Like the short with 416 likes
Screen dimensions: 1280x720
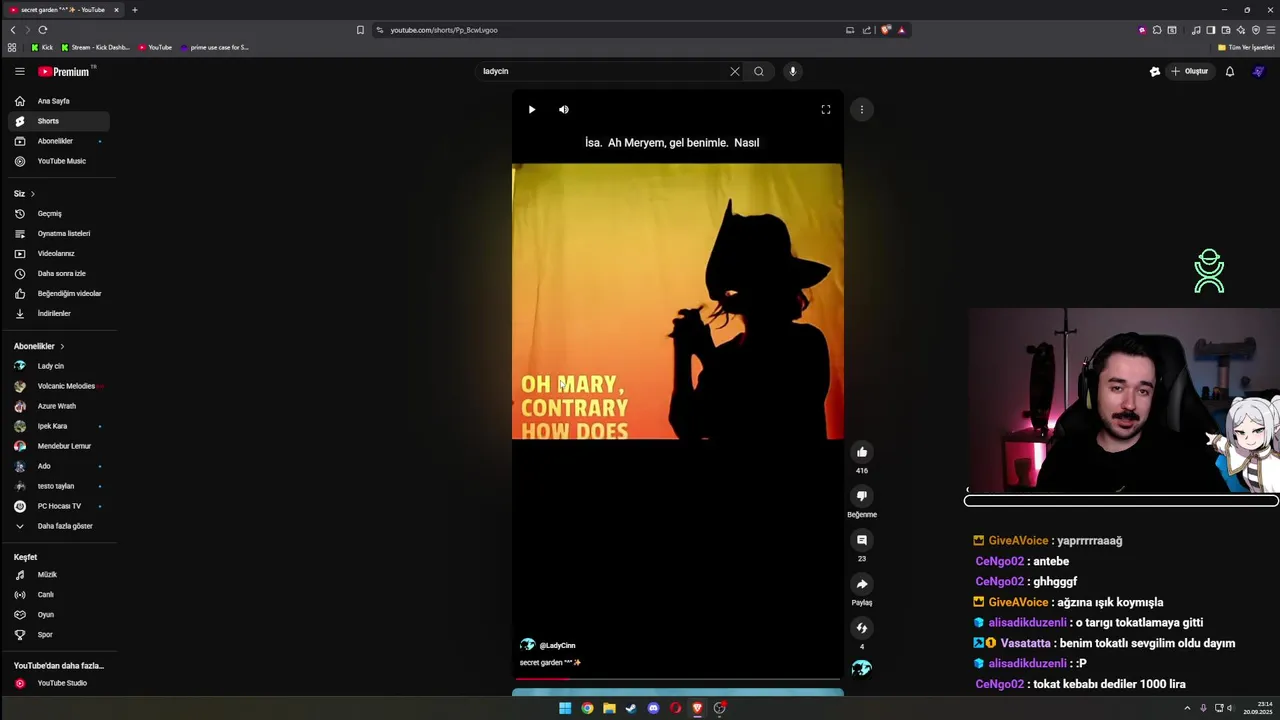[861, 452]
